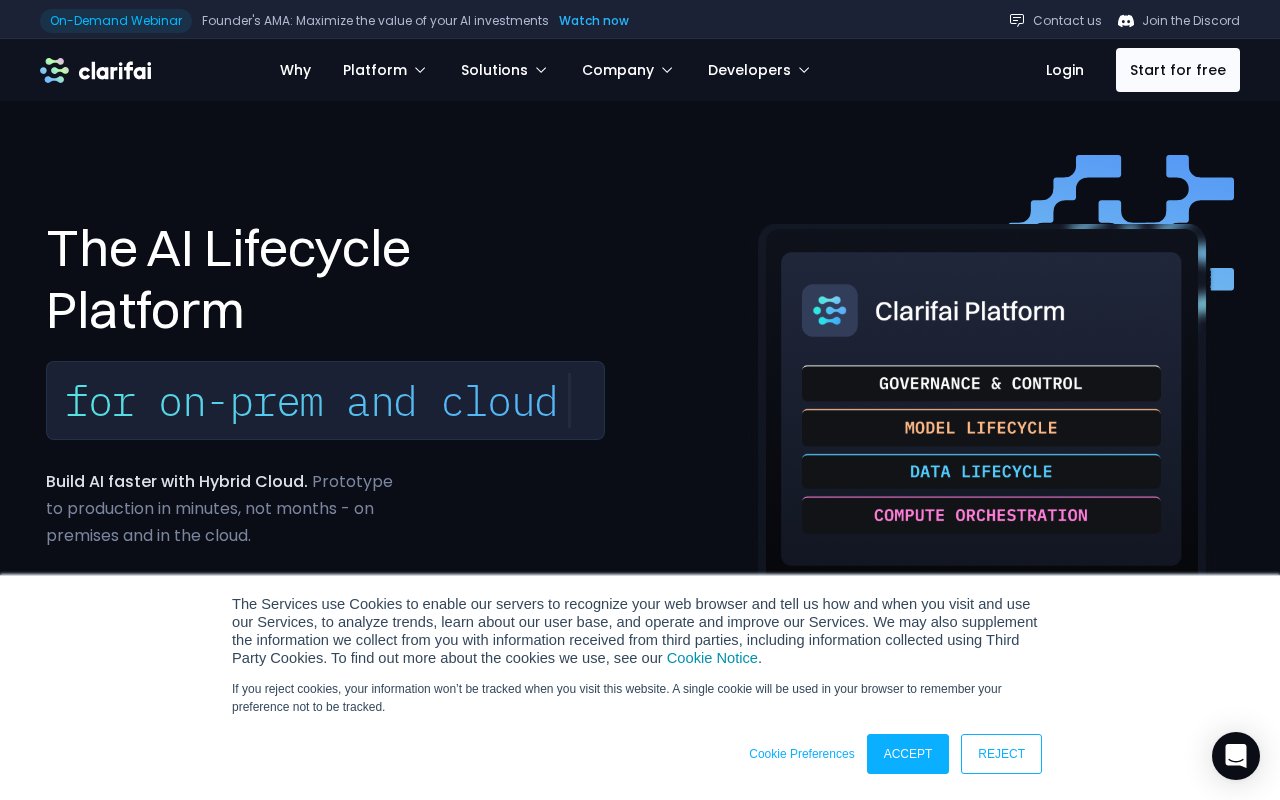
Task: Expand the Solutions dropdown chevron
Action: pos(541,70)
